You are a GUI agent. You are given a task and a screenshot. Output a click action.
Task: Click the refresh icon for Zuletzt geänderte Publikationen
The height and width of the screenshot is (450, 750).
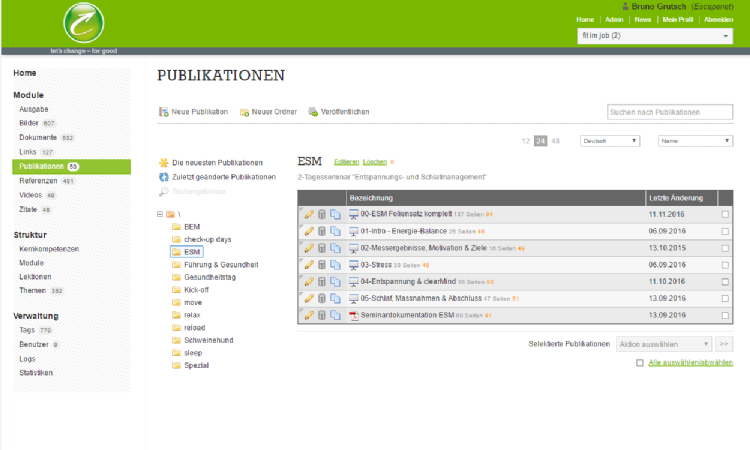[164, 176]
